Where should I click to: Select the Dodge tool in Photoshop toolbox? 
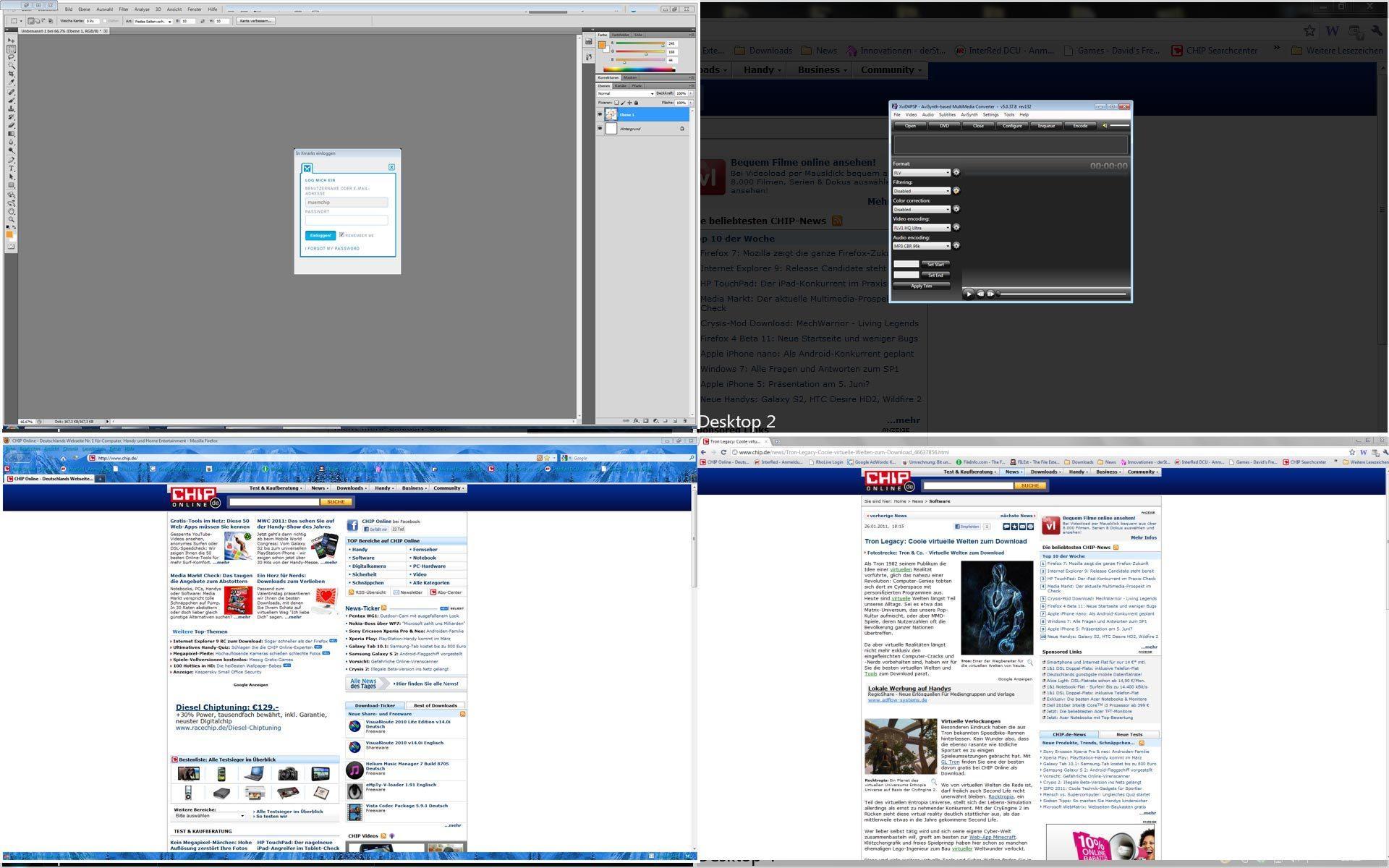9,150
